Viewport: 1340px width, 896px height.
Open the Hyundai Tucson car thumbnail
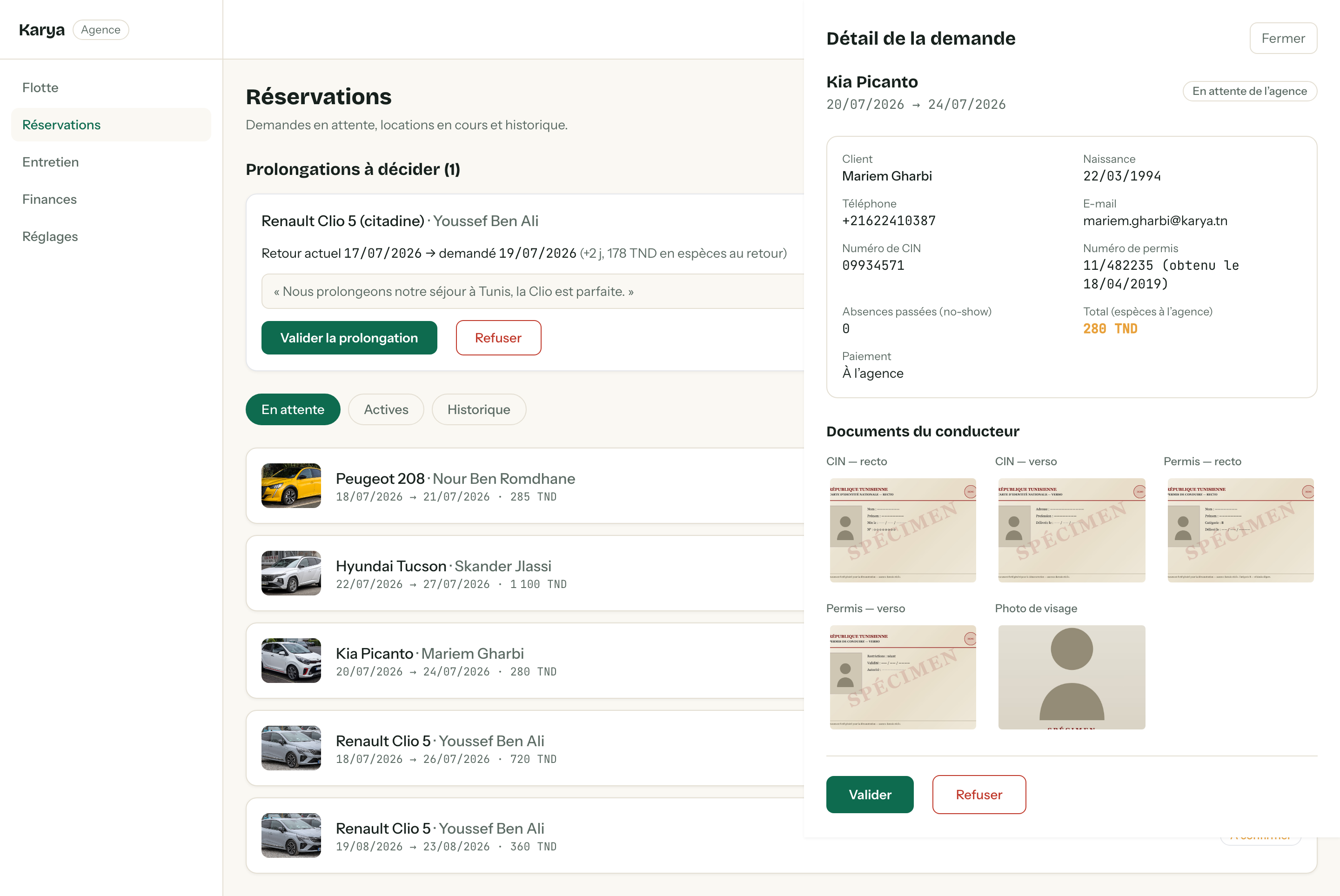pos(291,573)
